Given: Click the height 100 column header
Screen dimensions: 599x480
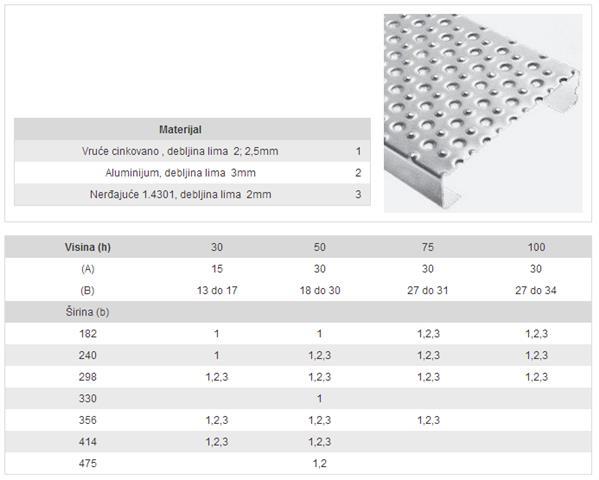Looking at the screenshot, I should [x=536, y=247].
